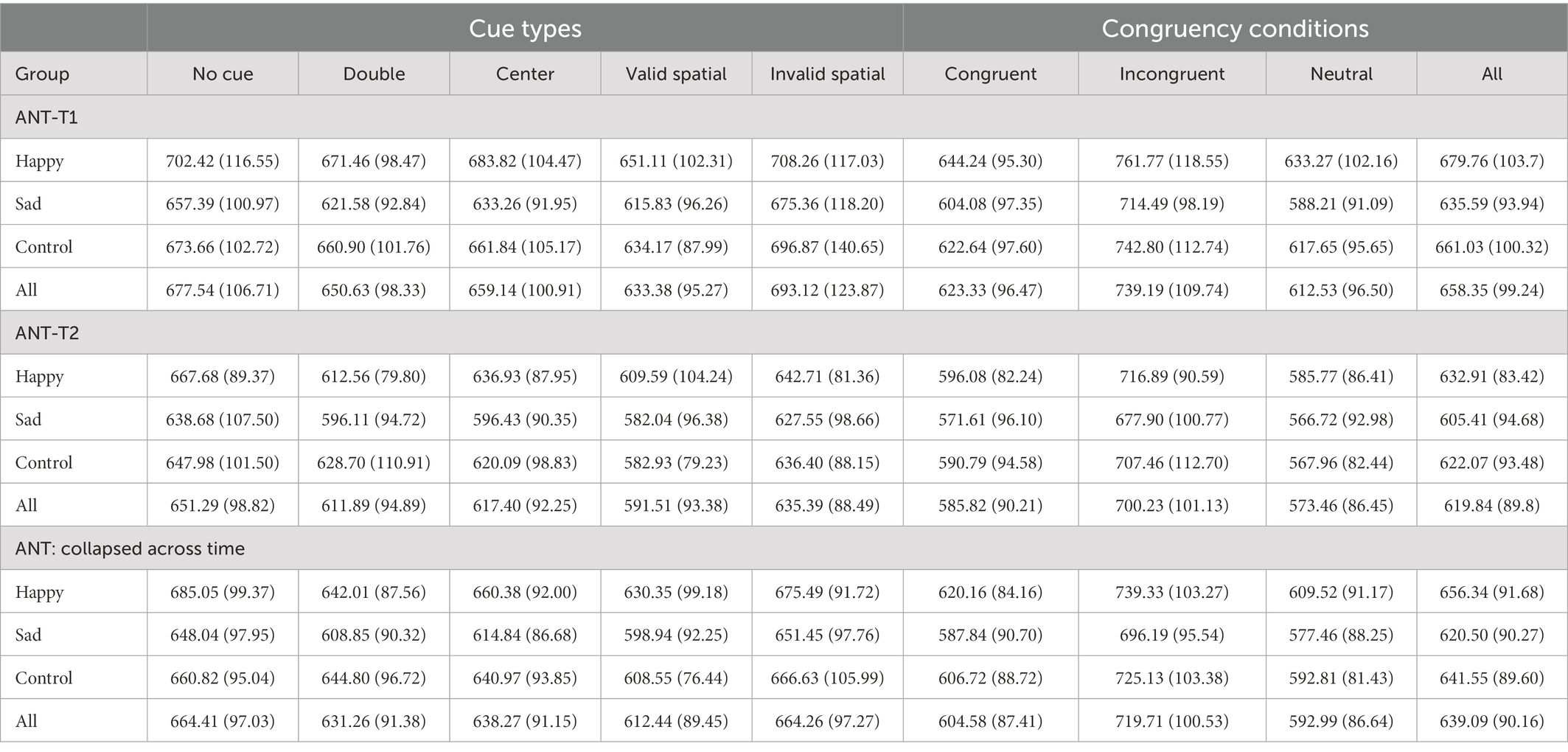Select cell 661.03 (100.32)
Image resolution: width=1568 pixels, height=752 pixels.
(1491, 247)
